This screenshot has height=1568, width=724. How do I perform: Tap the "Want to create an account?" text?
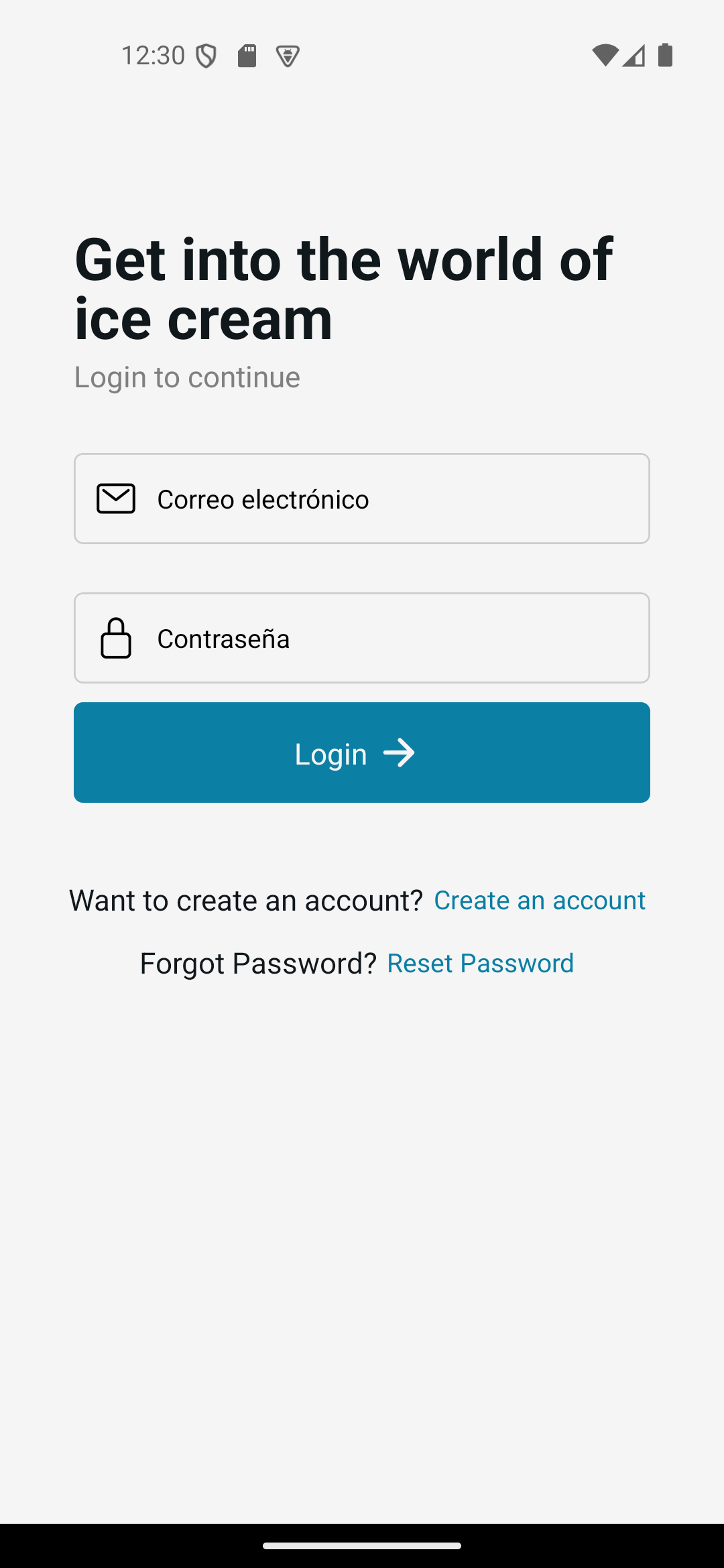point(246,900)
